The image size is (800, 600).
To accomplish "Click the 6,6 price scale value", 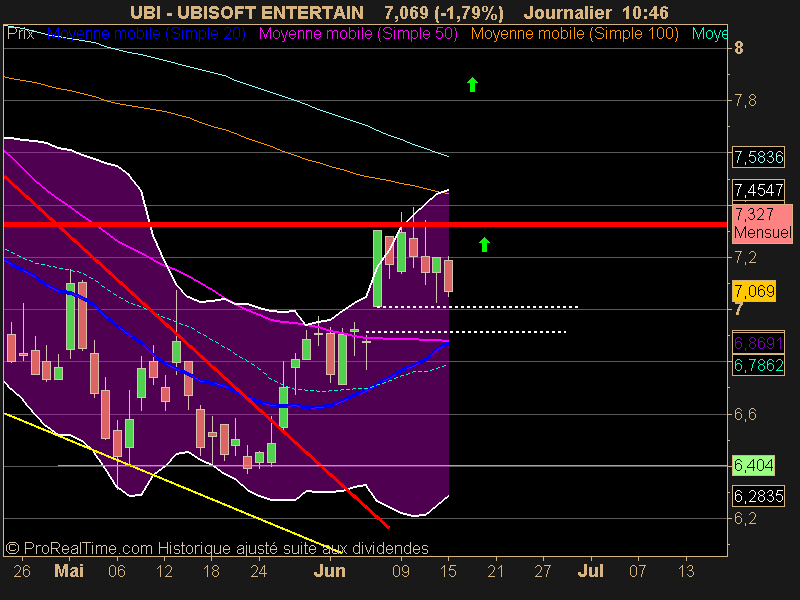I will [x=745, y=414].
